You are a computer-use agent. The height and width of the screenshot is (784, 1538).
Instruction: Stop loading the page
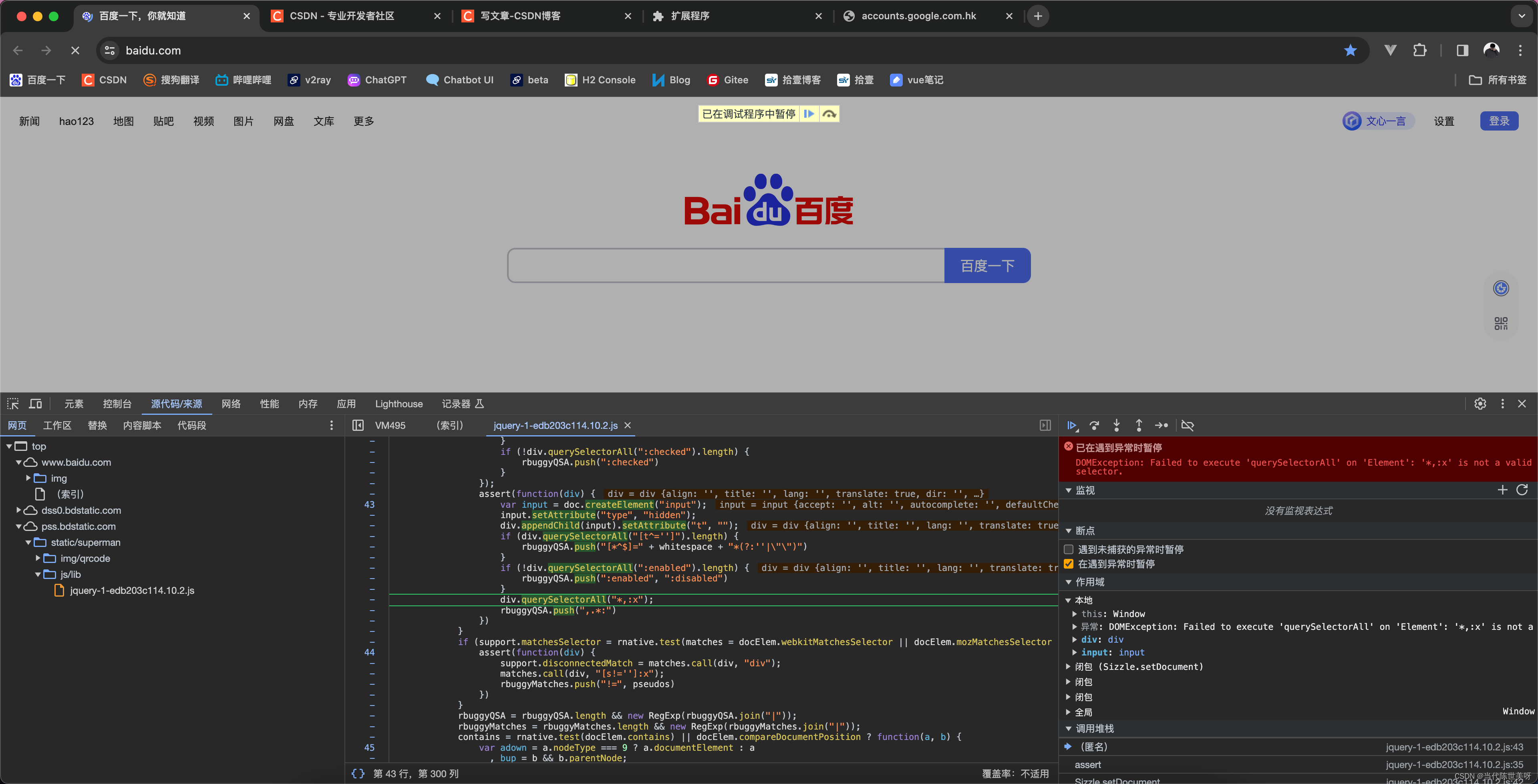click(x=75, y=50)
